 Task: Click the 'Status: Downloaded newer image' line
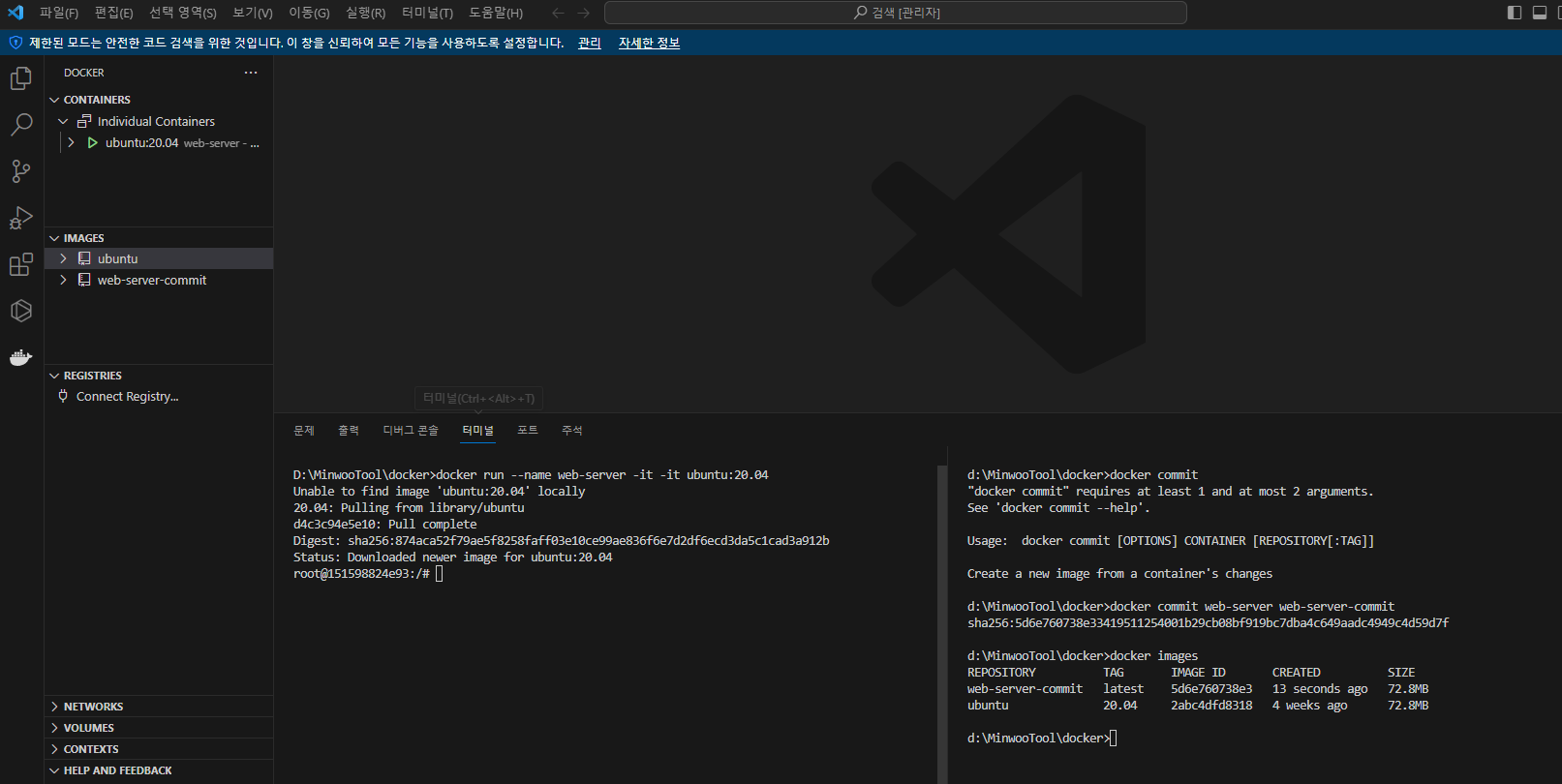(453, 557)
